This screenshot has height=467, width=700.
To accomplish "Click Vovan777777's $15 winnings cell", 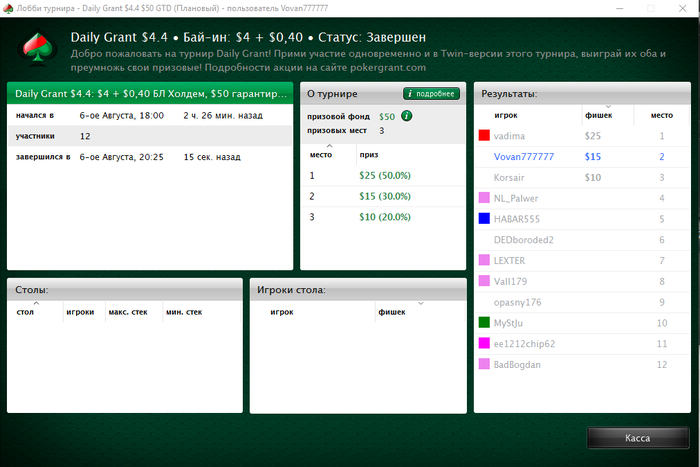I will click(x=592, y=157).
